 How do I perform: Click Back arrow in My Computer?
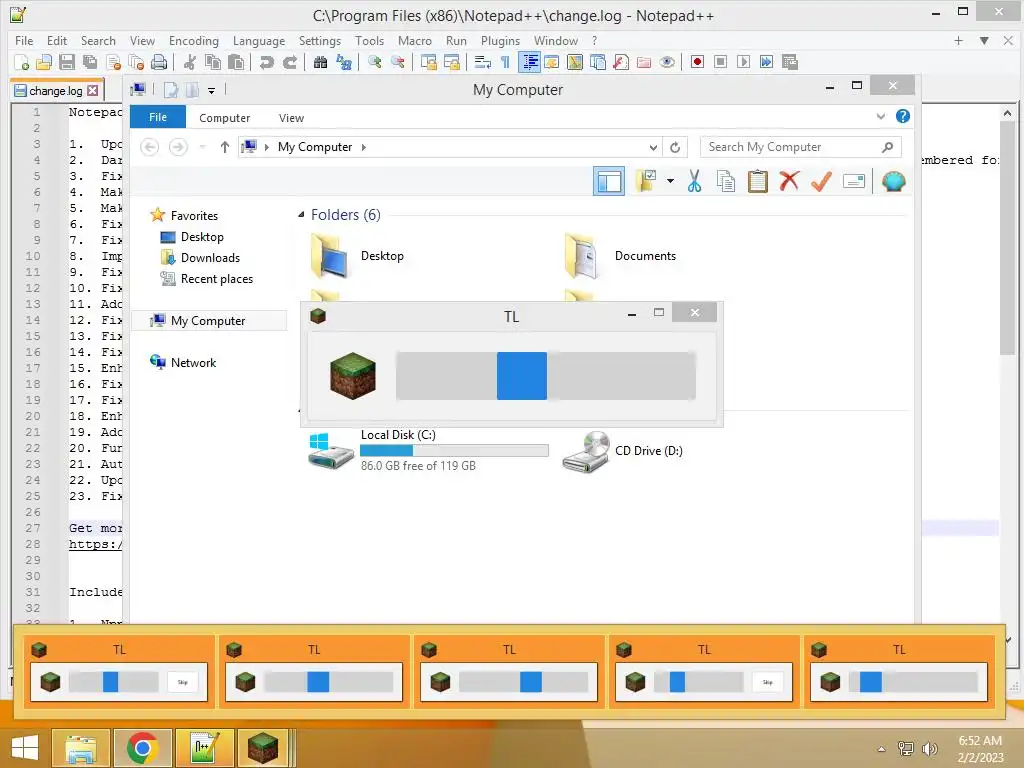pyautogui.click(x=150, y=147)
